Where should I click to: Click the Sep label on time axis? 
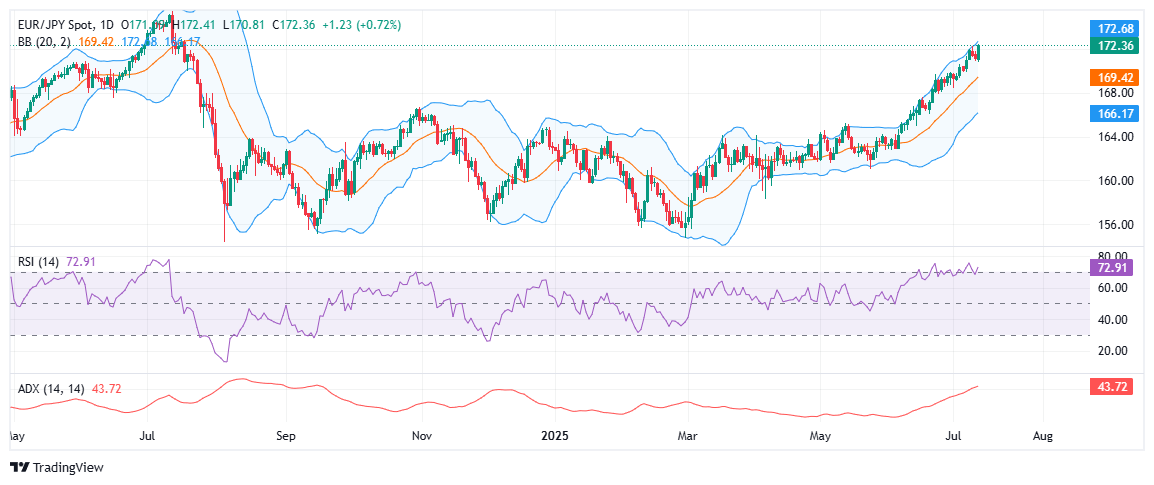(286, 437)
